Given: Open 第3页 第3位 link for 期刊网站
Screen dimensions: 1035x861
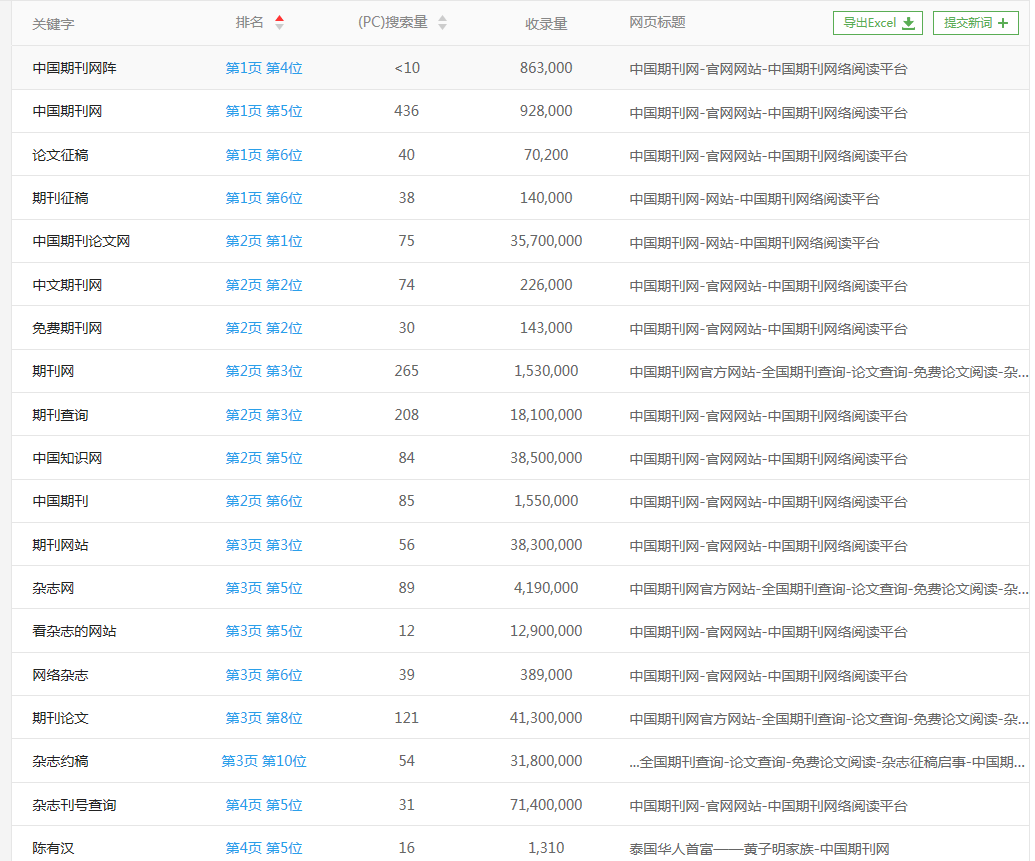Looking at the screenshot, I should point(262,544).
